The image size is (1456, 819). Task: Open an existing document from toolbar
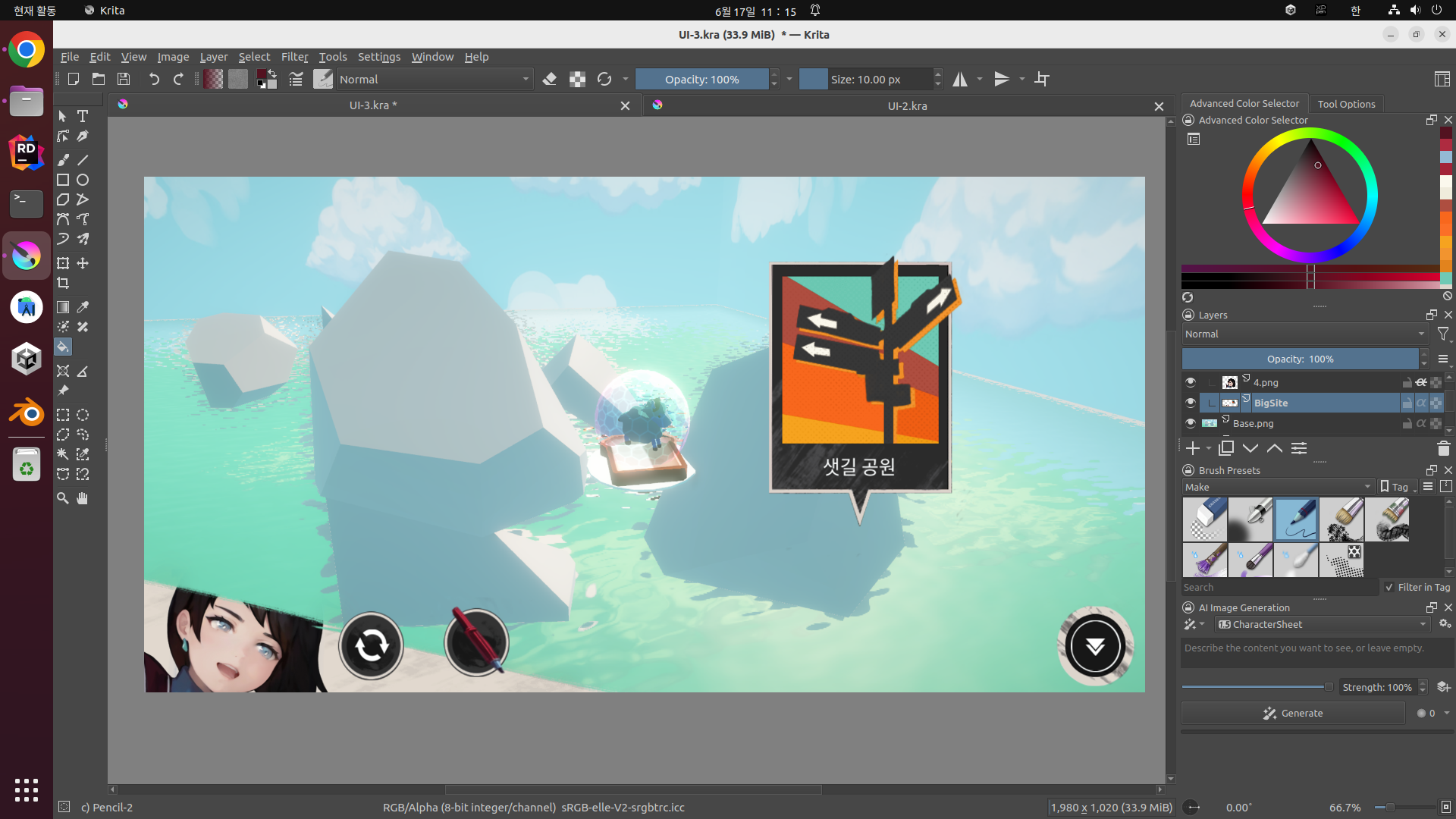99,79
